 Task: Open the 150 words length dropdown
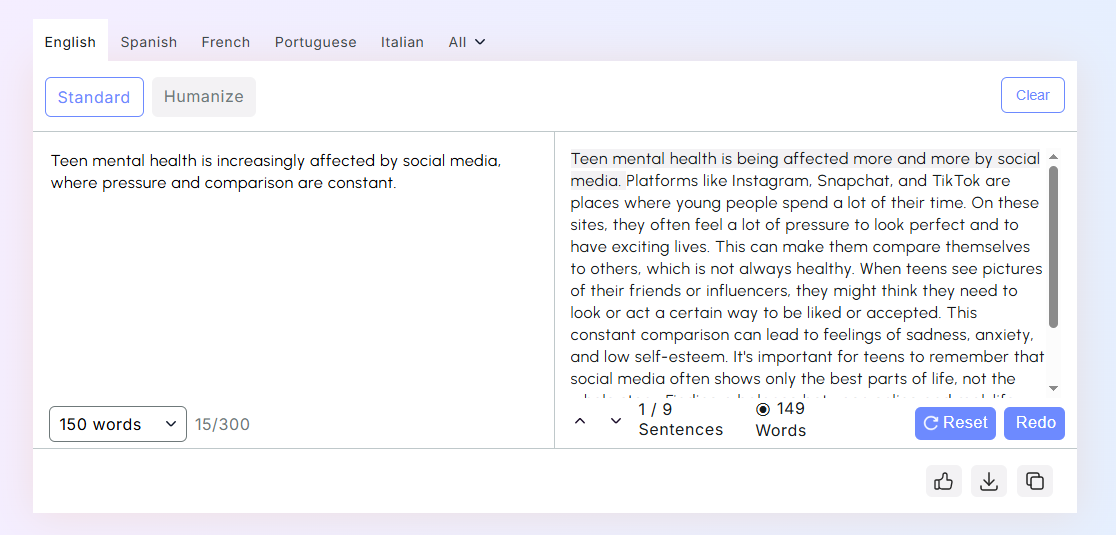click(x=118, y=424)
